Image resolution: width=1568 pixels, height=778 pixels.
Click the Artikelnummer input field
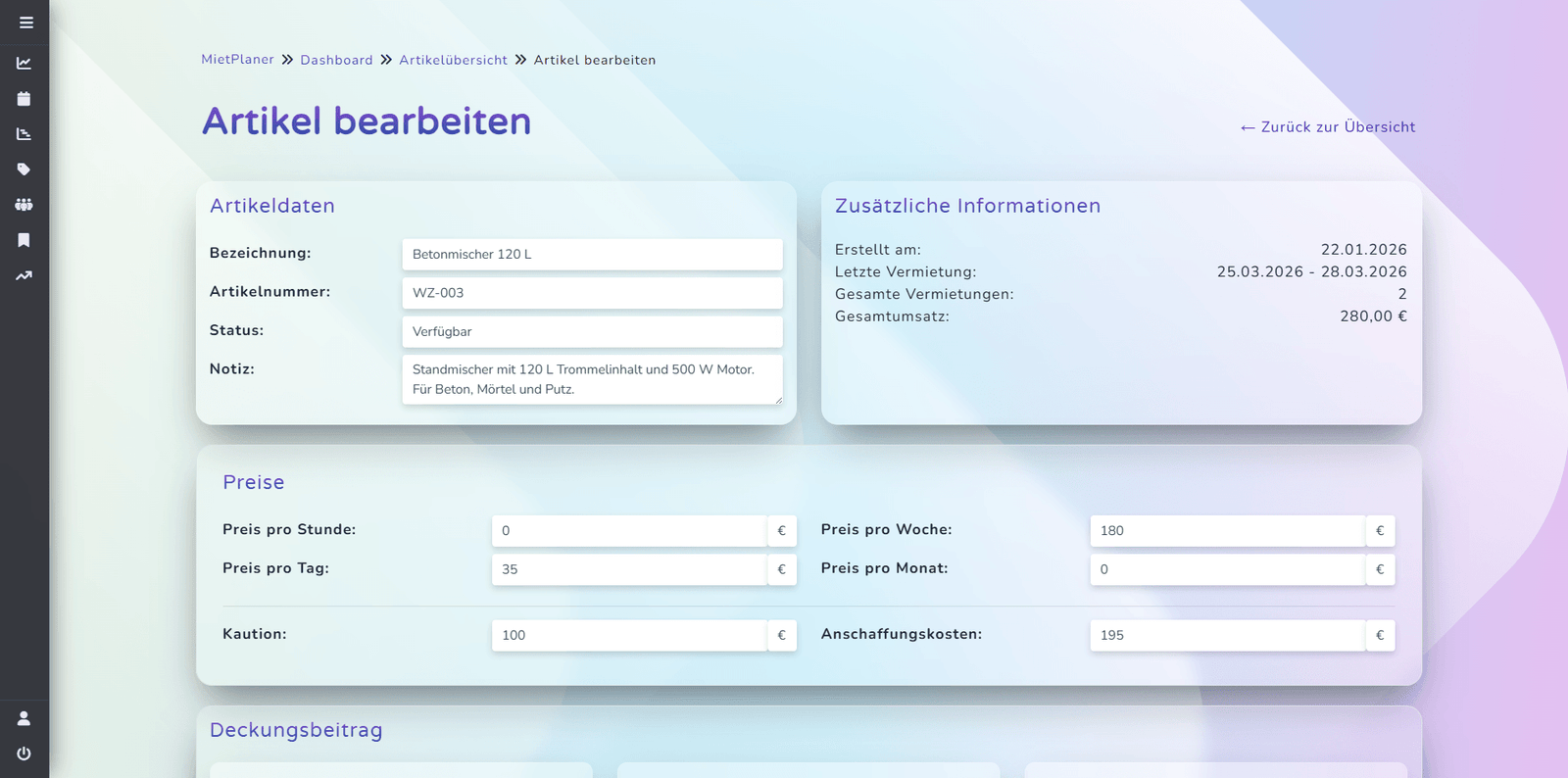(x=592, y=293)
